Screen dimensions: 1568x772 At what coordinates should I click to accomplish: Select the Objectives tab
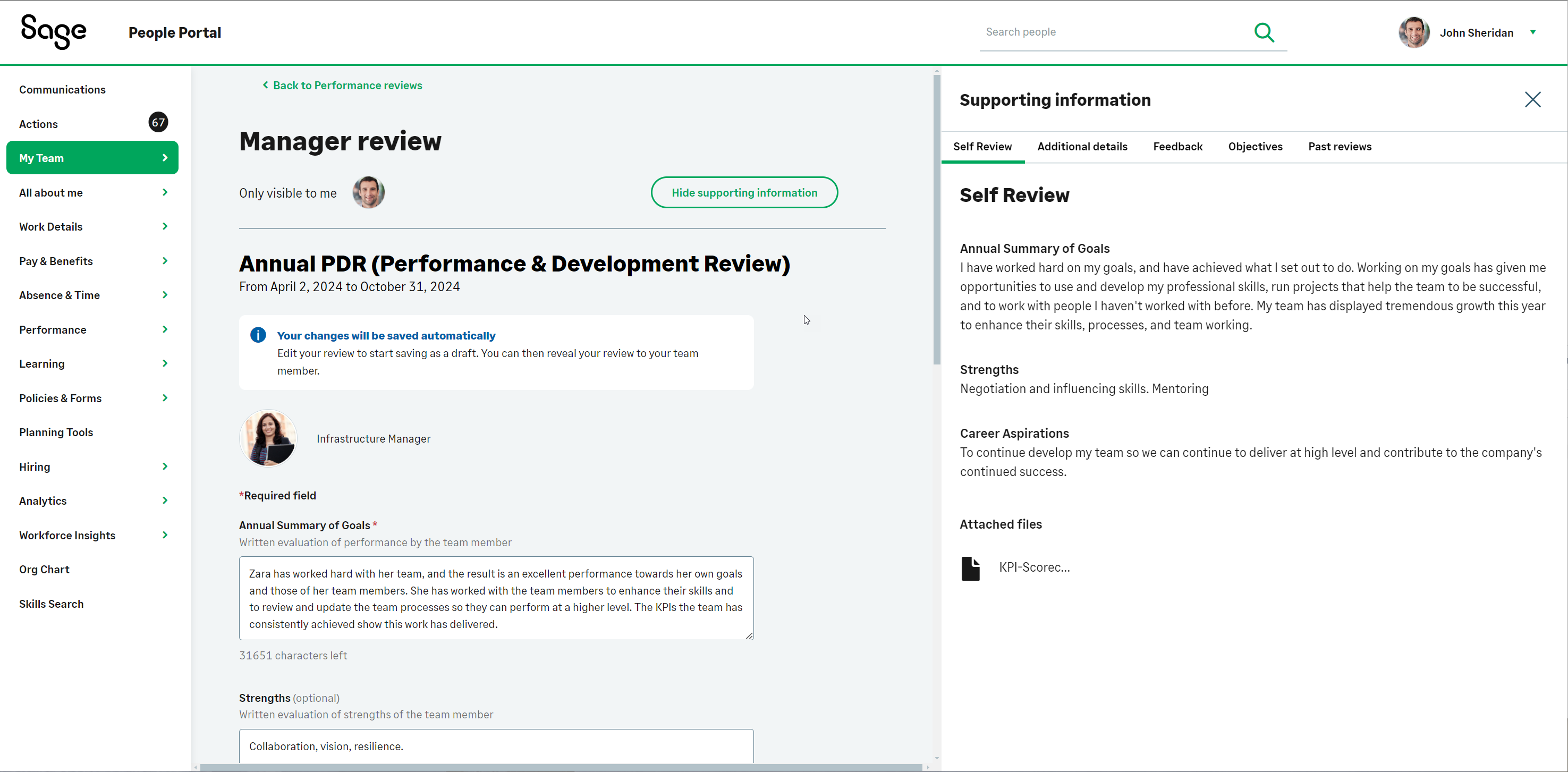point(1255,147)
